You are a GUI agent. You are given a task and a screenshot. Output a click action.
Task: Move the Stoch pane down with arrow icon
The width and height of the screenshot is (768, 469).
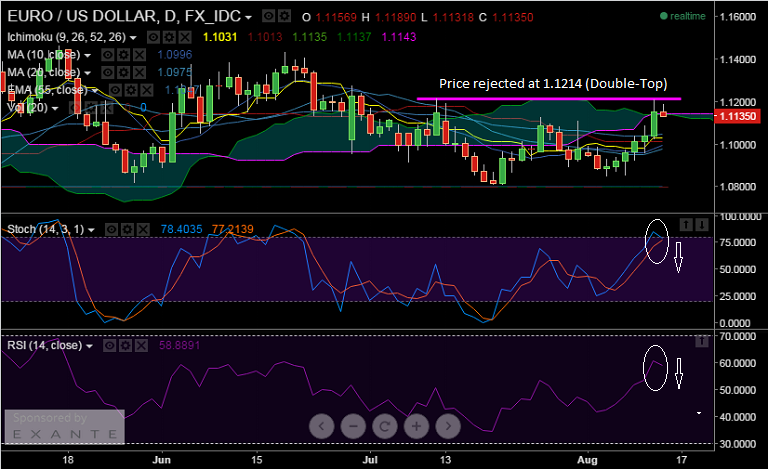tap(702, 225)
